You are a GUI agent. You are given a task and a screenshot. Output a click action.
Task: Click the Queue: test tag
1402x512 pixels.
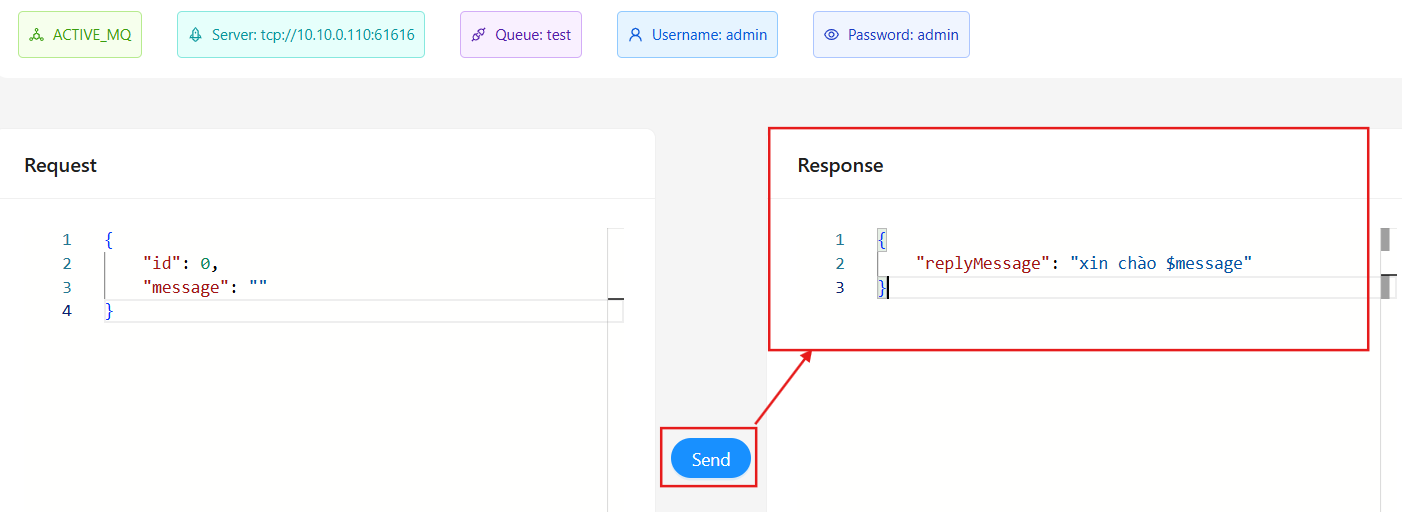(521, 35)
